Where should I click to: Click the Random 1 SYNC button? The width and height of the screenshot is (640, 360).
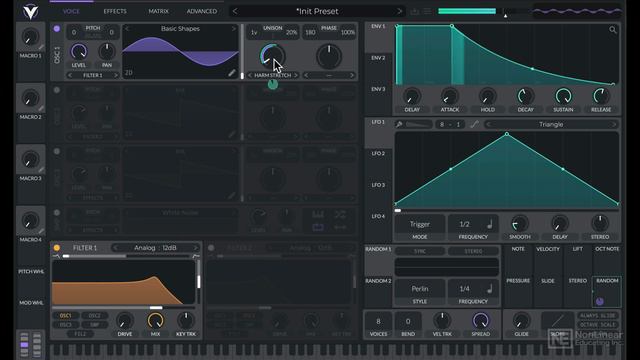coord(420,251)
